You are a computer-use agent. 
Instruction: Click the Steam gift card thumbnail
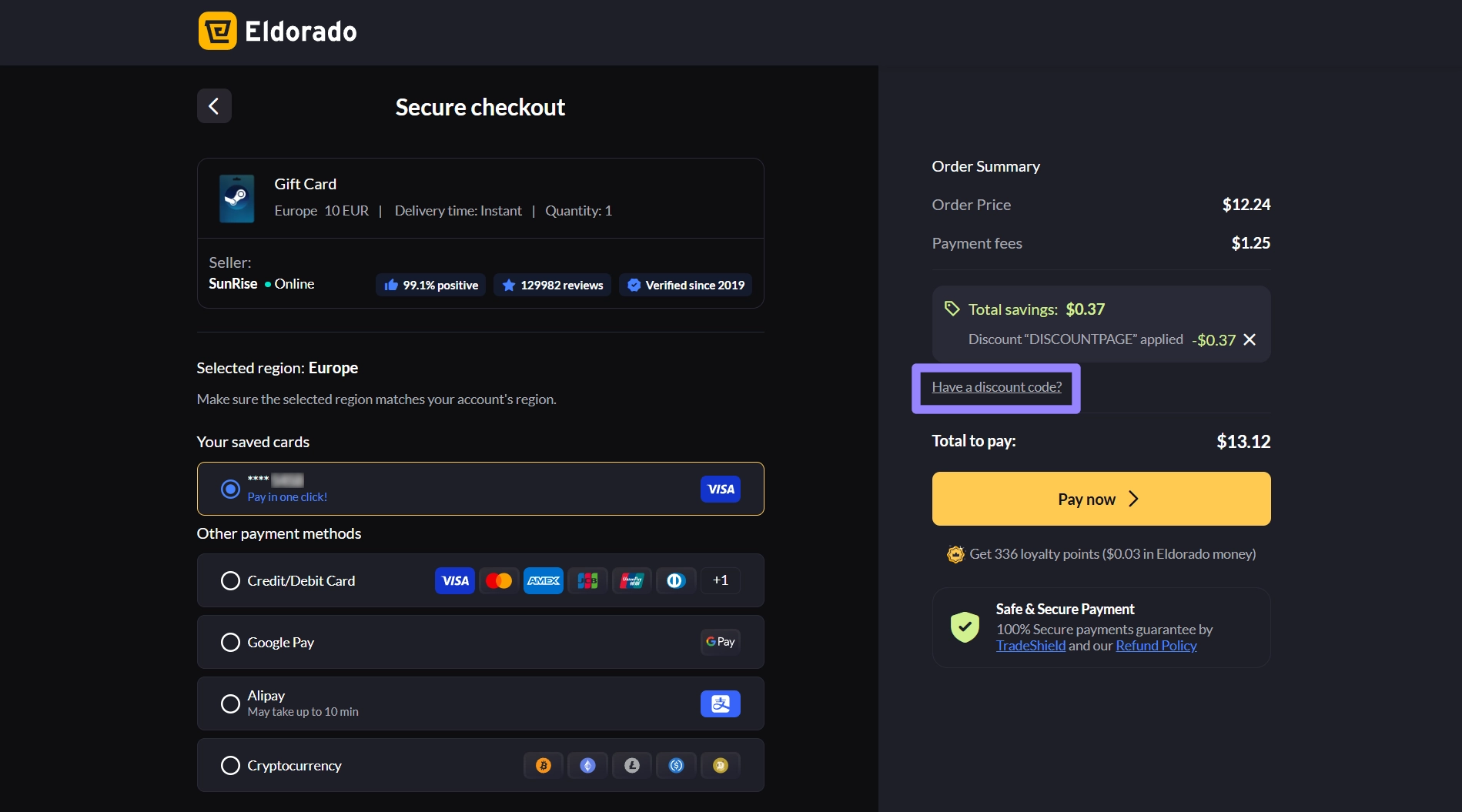[236, 199]
